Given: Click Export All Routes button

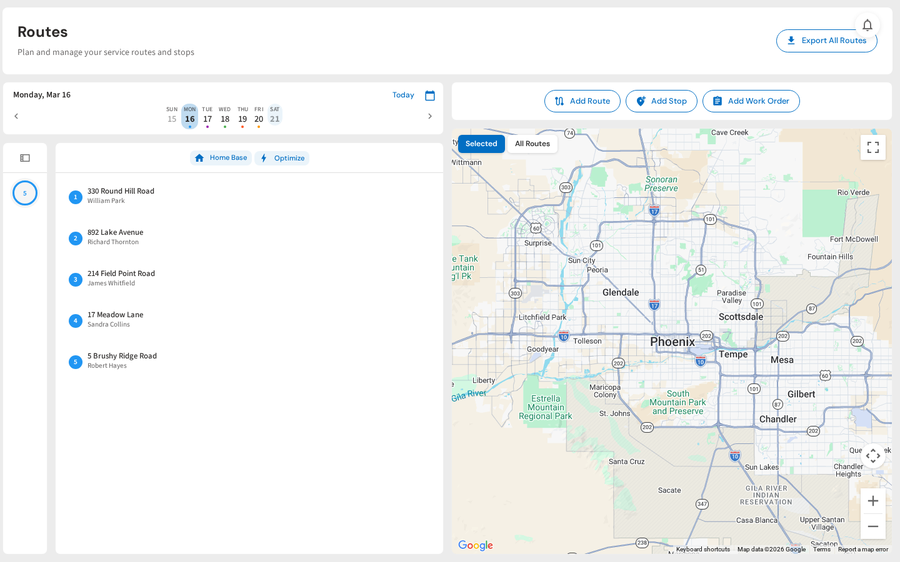Looking at the screenshot, I should pyautogui.click(x=827, y=41).
